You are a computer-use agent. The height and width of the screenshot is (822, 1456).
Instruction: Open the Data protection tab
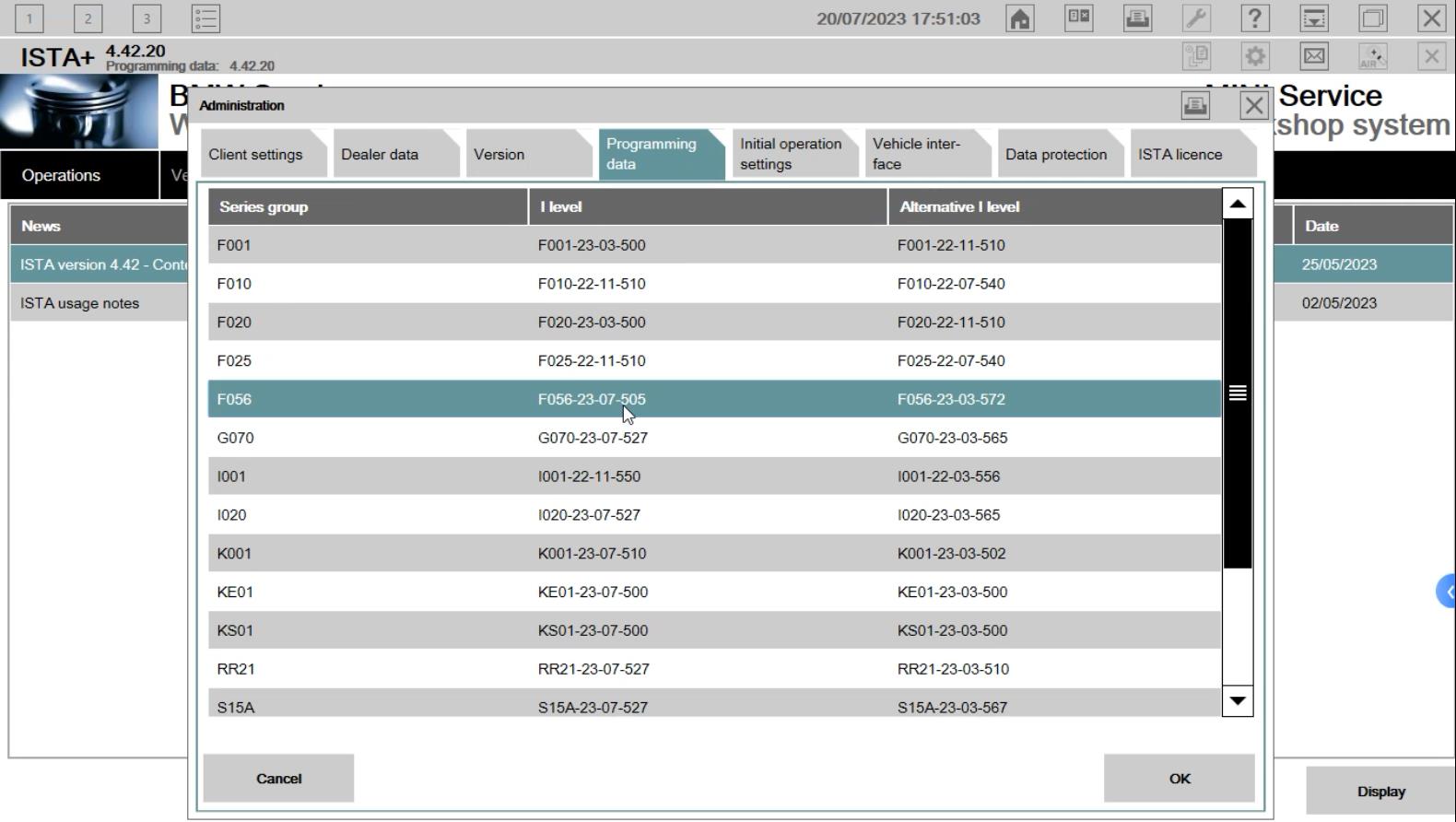pyautogui.click(x=1061, y=154)
